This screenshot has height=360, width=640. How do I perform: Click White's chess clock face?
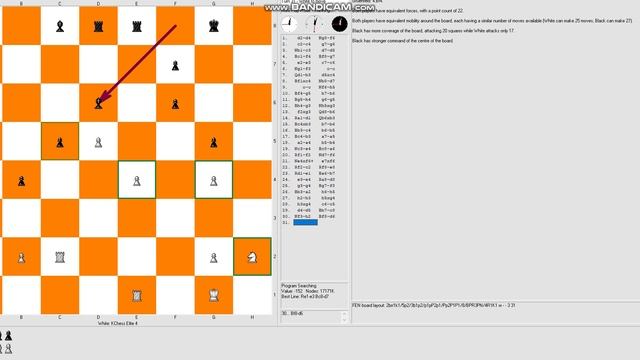[289, 24]
